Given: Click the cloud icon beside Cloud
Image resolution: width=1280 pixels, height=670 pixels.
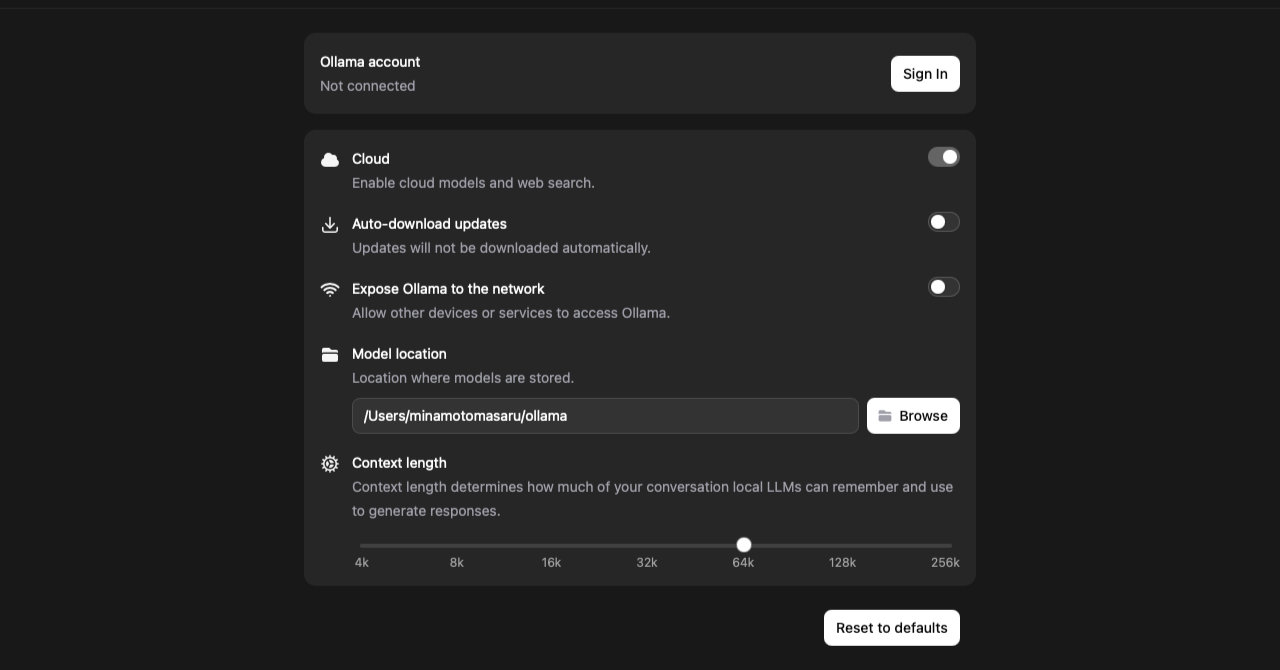Looking at the screenshot, I should tap(330, 160).
